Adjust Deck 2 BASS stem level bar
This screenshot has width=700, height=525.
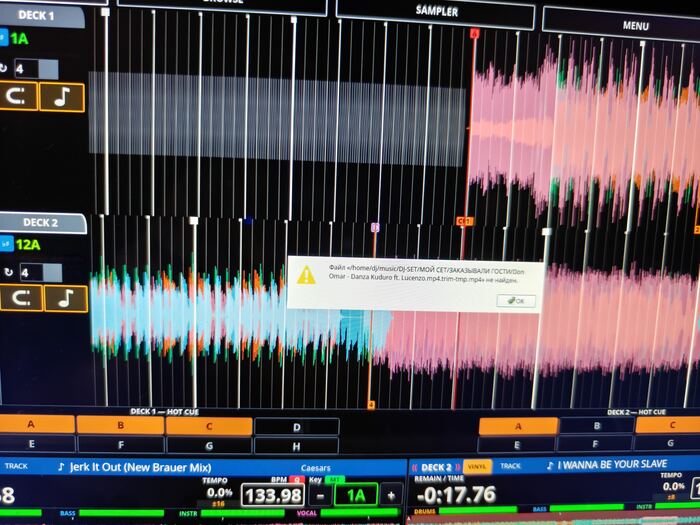(x=586, y=508)
